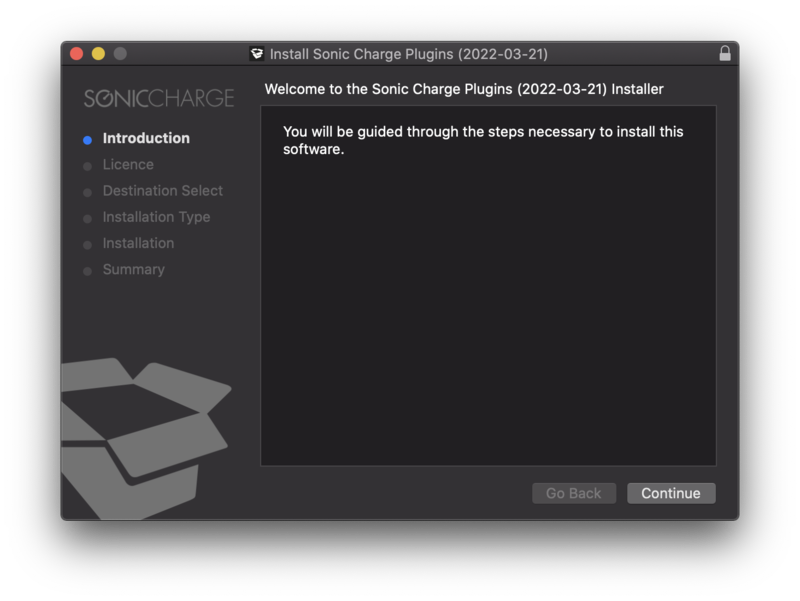
Task: Click the Welcome to Sonic Charge heading
Action: (464, 89)
